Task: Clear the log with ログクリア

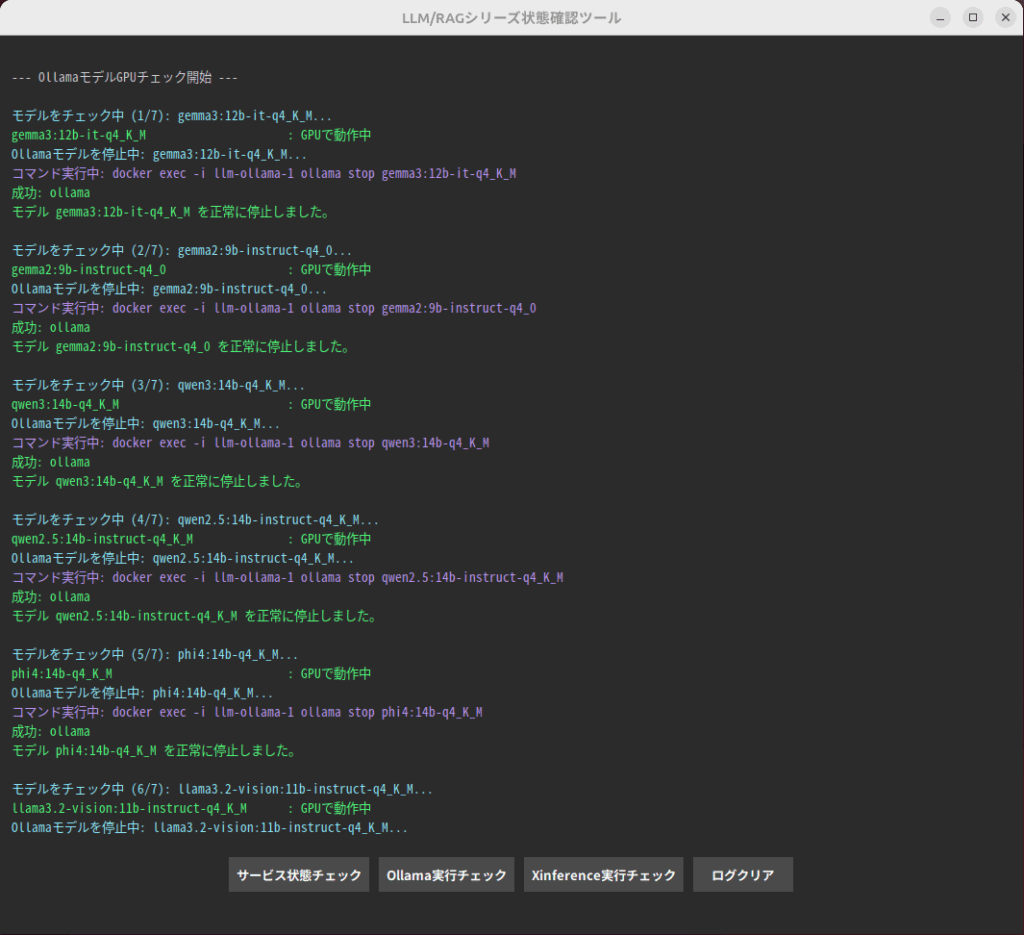Action: [743, 874]
